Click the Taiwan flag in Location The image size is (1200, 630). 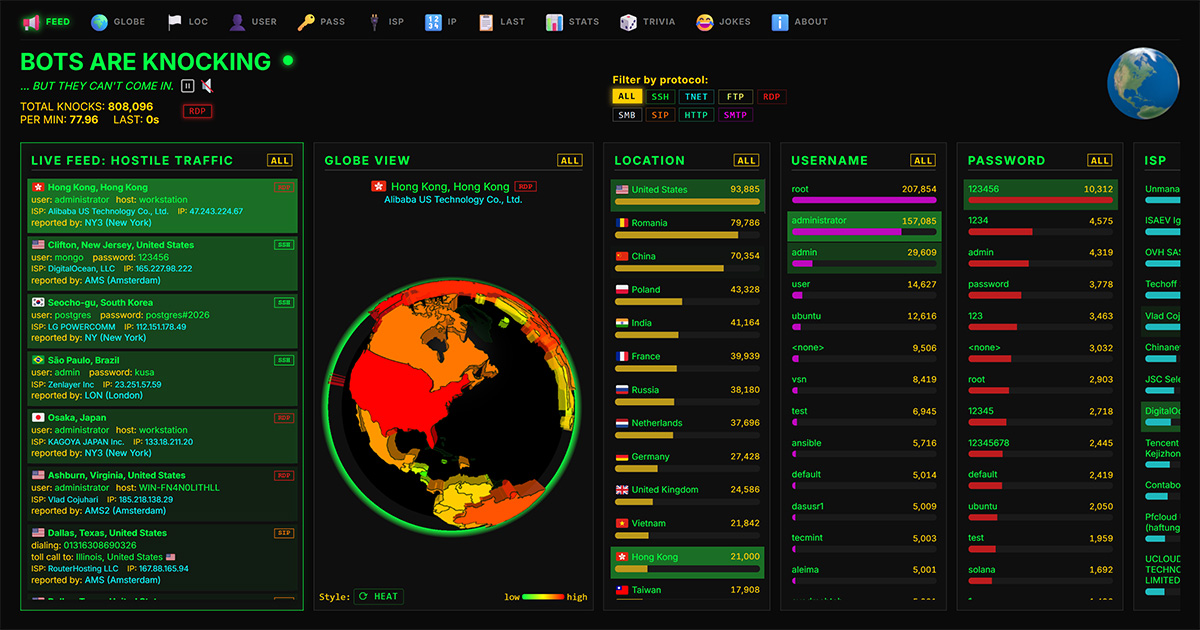(622, 590)
